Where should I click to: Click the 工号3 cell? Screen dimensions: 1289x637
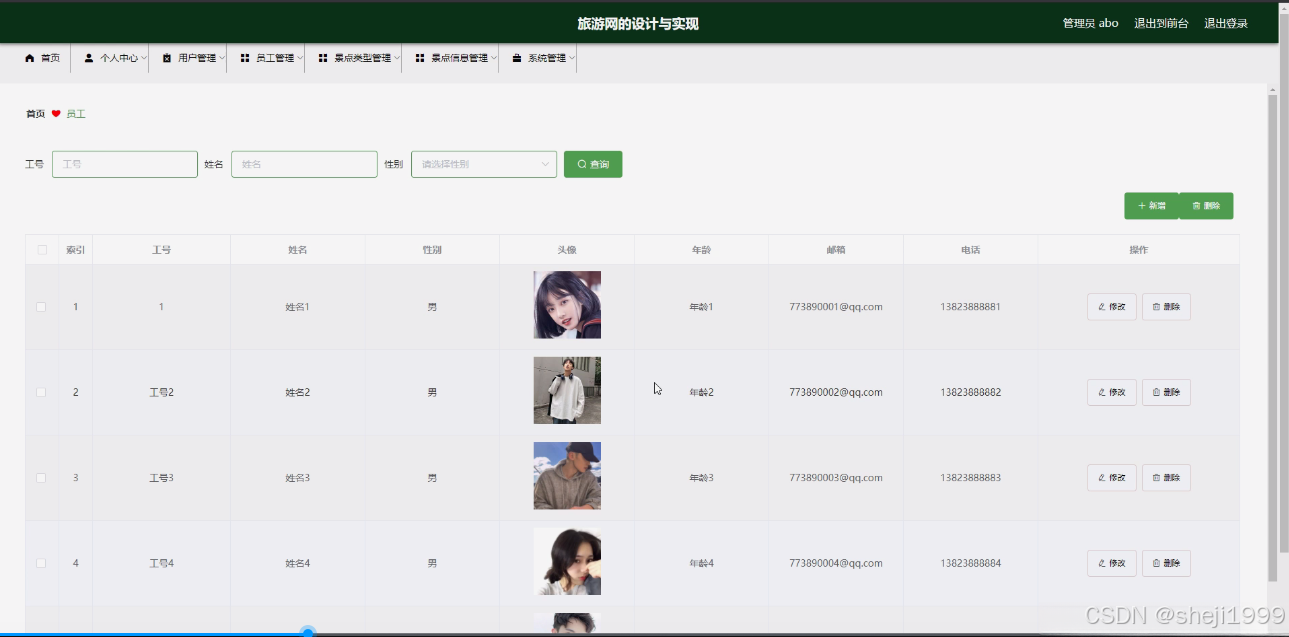(x=161, y=478)
